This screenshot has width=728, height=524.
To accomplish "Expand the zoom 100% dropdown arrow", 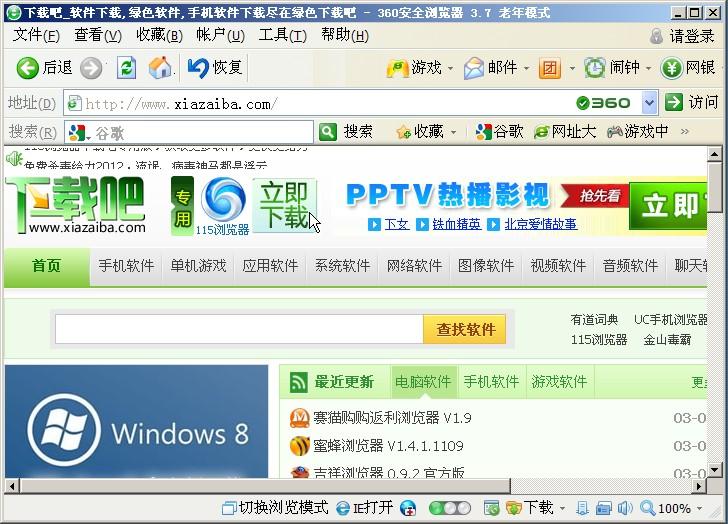I will 700,509.
